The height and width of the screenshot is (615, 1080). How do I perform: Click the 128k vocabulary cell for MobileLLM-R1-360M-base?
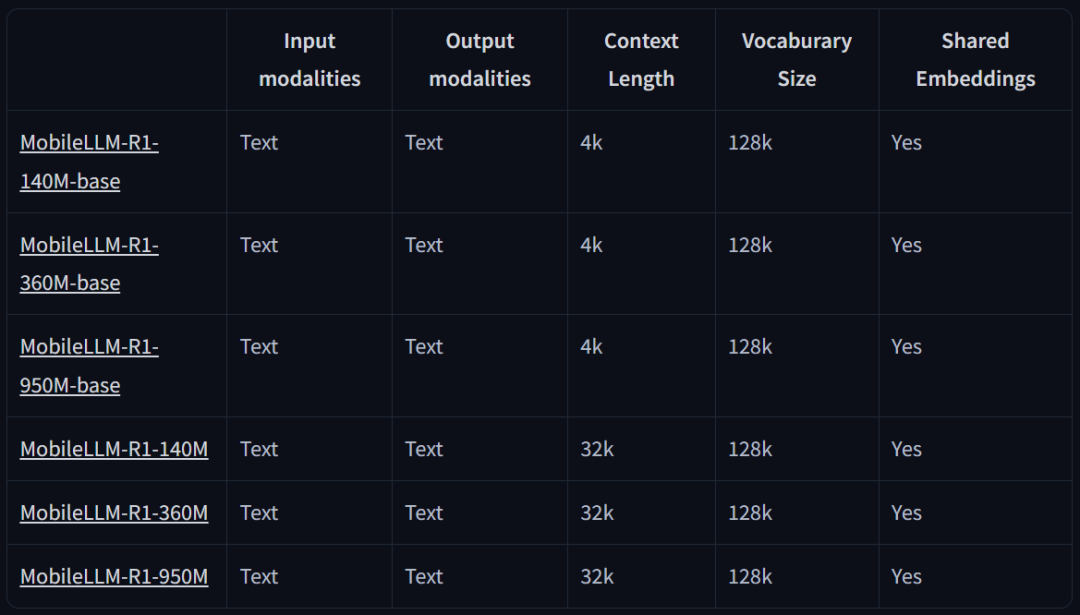click(750, 245)
